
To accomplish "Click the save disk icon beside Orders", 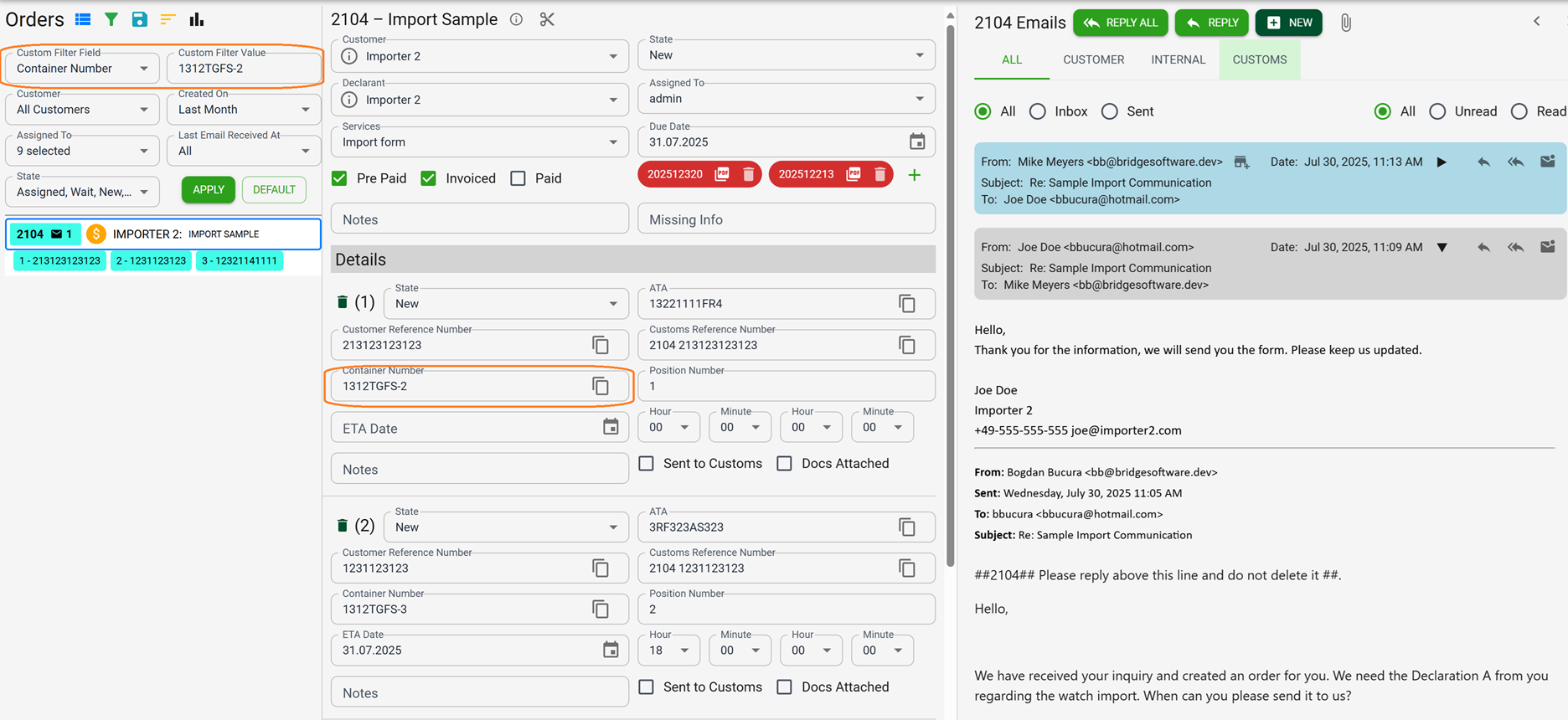I will [x=139, y=19].
